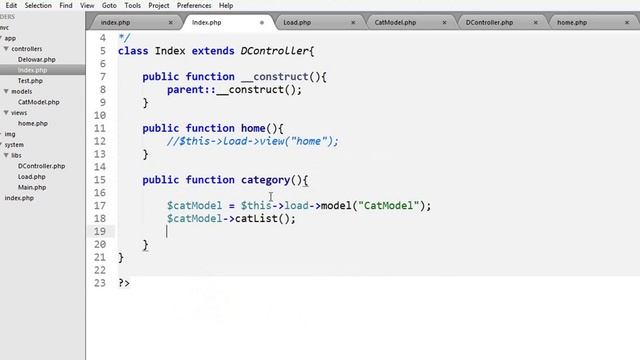640x360 pixels.
Task: Collapse the libs folder
Action: click(x=6, y=155)
